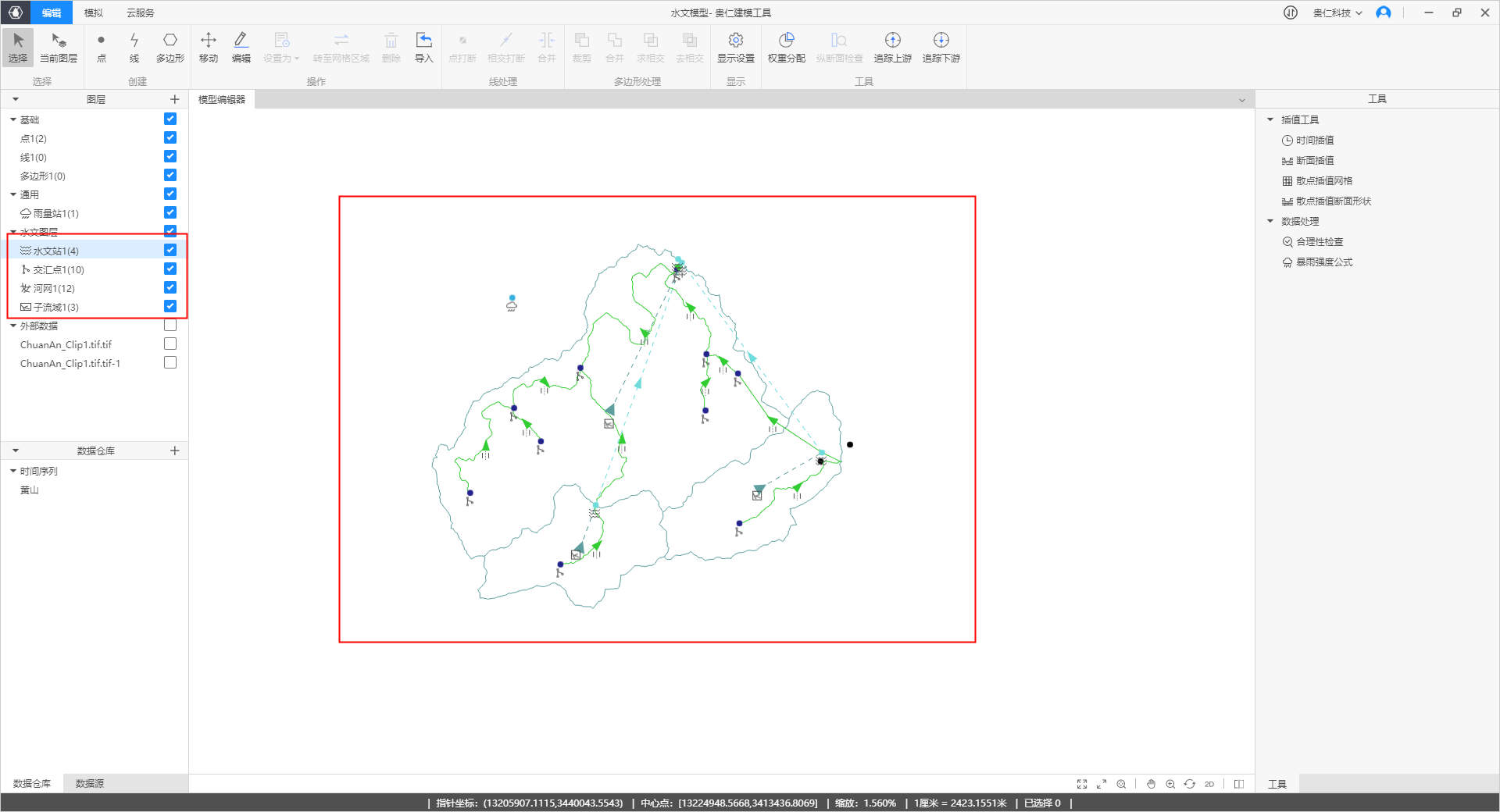
Task: Switch to the 模拟 ribbon tab
Action: point(94,13)
